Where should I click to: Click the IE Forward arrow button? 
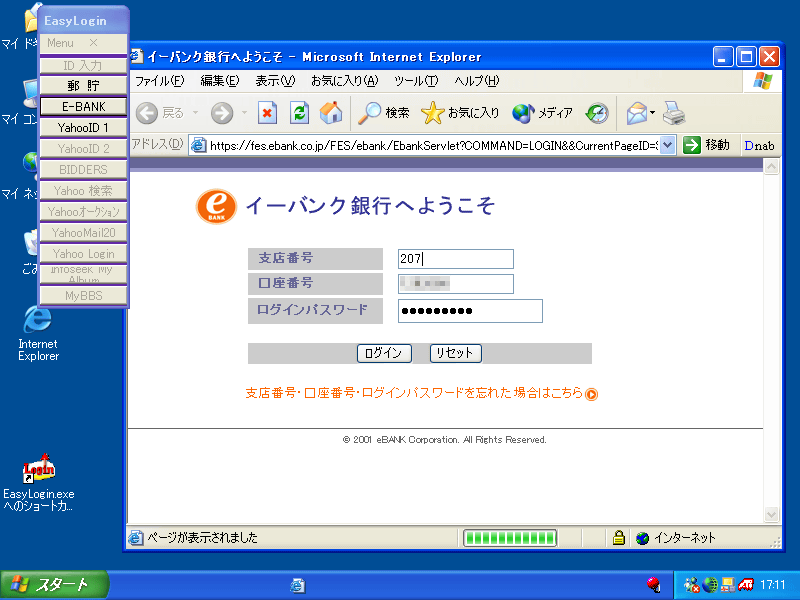pos(222,113)
